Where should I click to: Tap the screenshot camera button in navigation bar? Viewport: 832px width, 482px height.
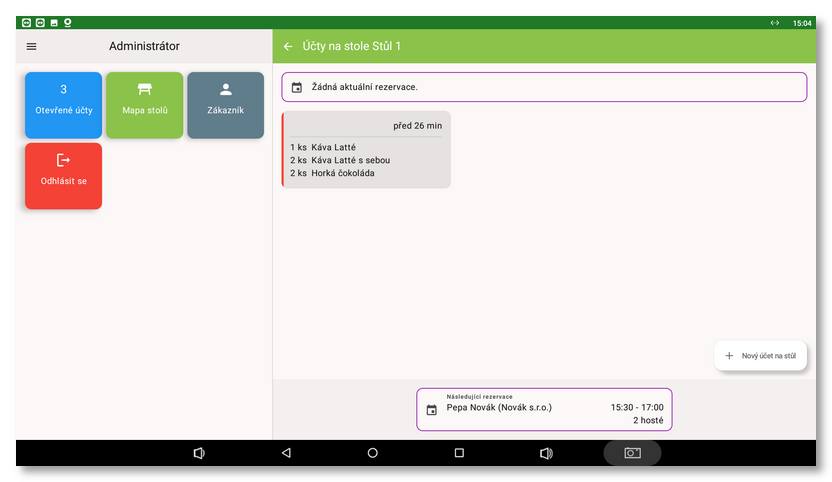(632, 453)
